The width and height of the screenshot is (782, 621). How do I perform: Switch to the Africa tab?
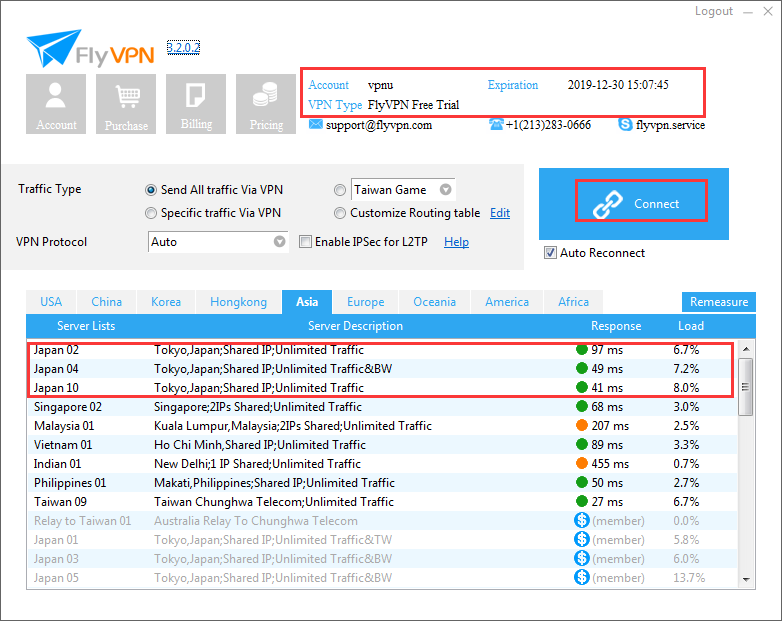(574, 302)
